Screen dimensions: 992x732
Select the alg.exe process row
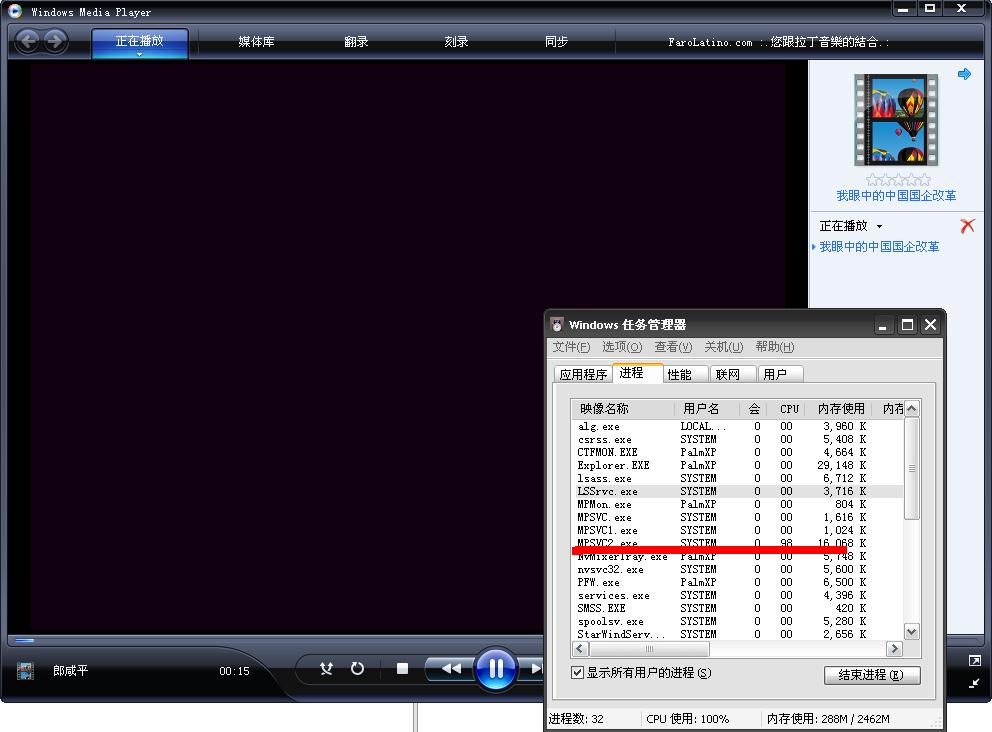tap(737, 426)
